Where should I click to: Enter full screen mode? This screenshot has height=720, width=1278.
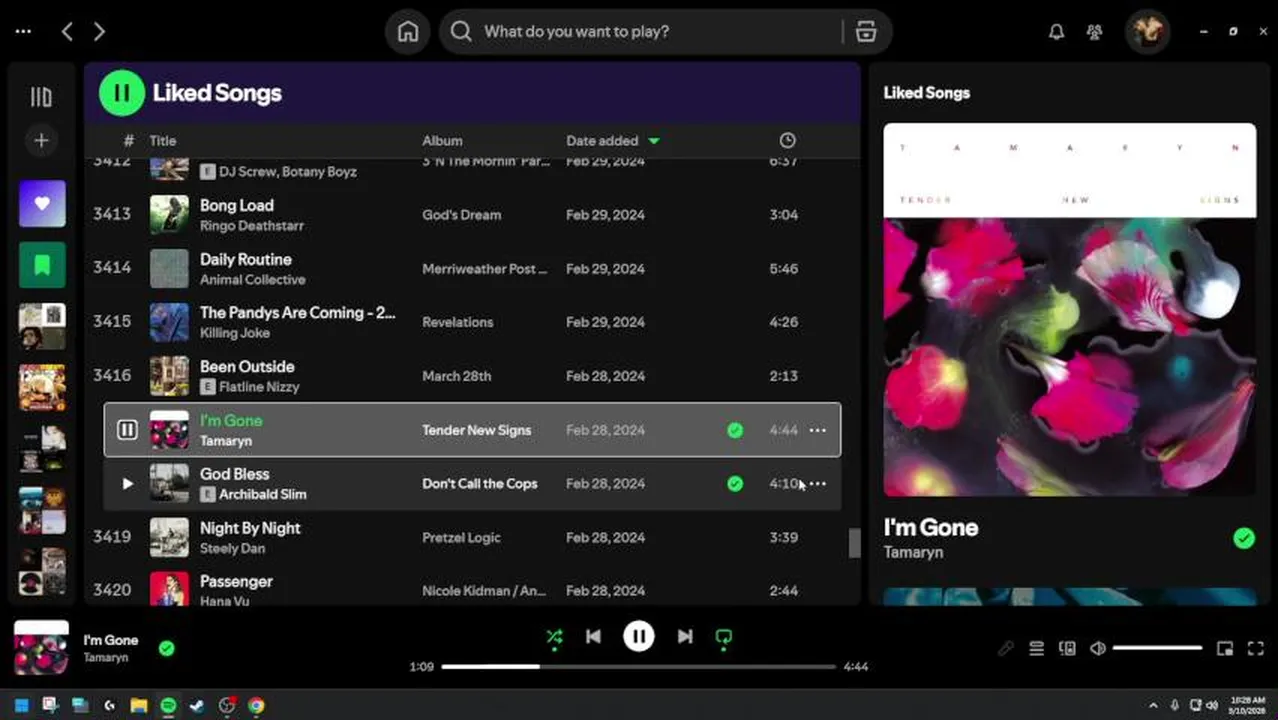click(1256, 649)
